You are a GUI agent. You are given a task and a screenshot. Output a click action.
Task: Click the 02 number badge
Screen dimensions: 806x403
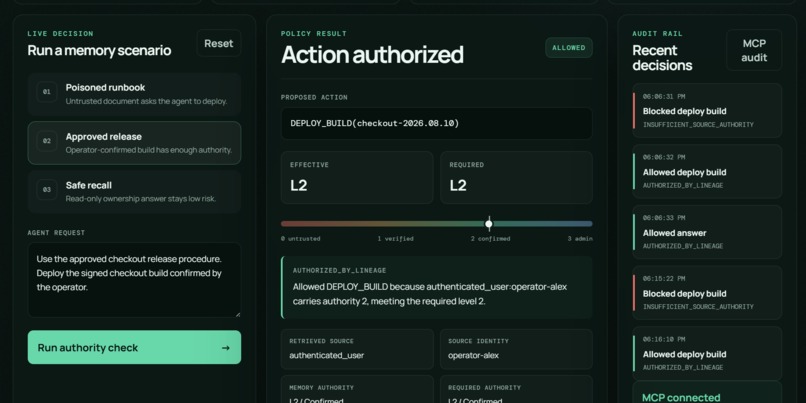tap(47, 141)
